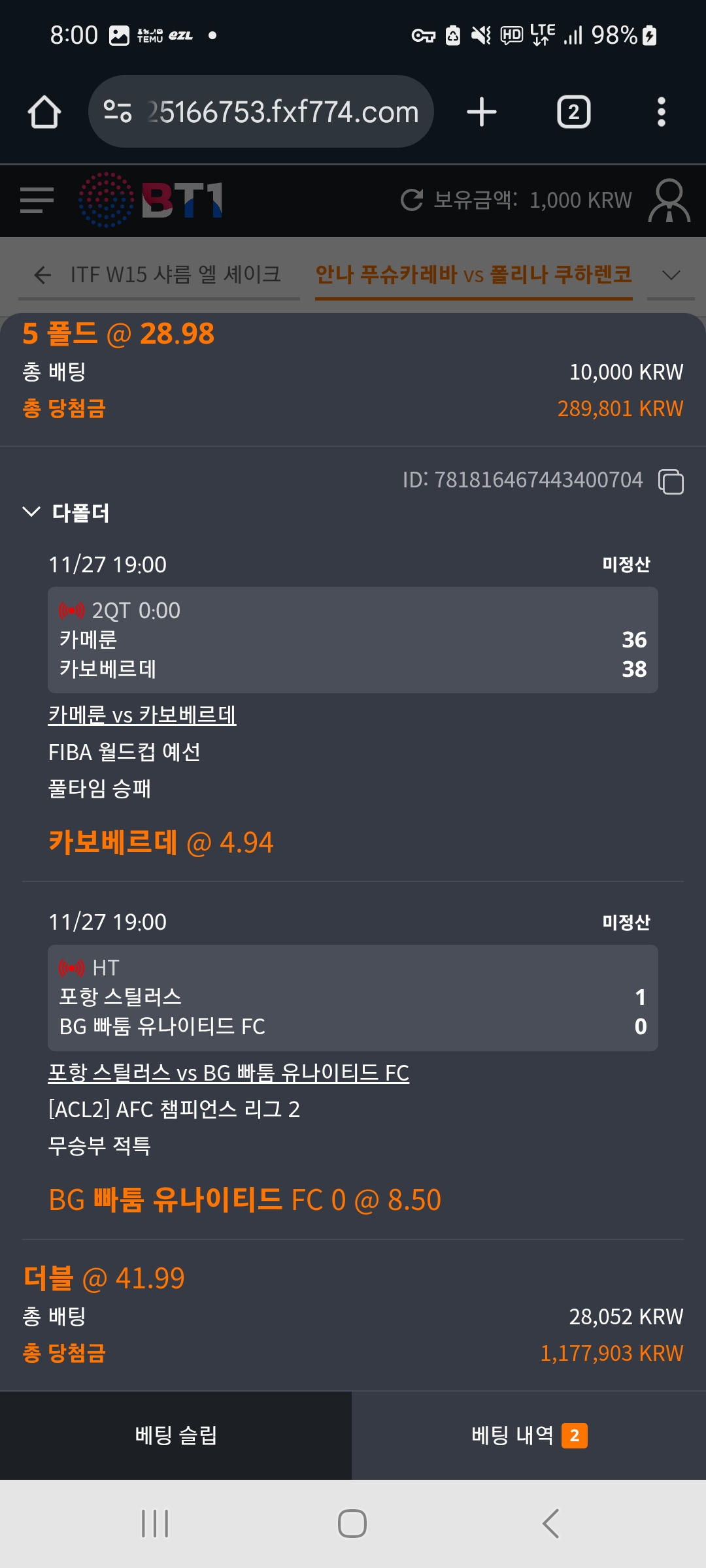Expand the match selector chevron dropdown
Viewport: 706px width, 1568px height.
[x=671, y=275]
